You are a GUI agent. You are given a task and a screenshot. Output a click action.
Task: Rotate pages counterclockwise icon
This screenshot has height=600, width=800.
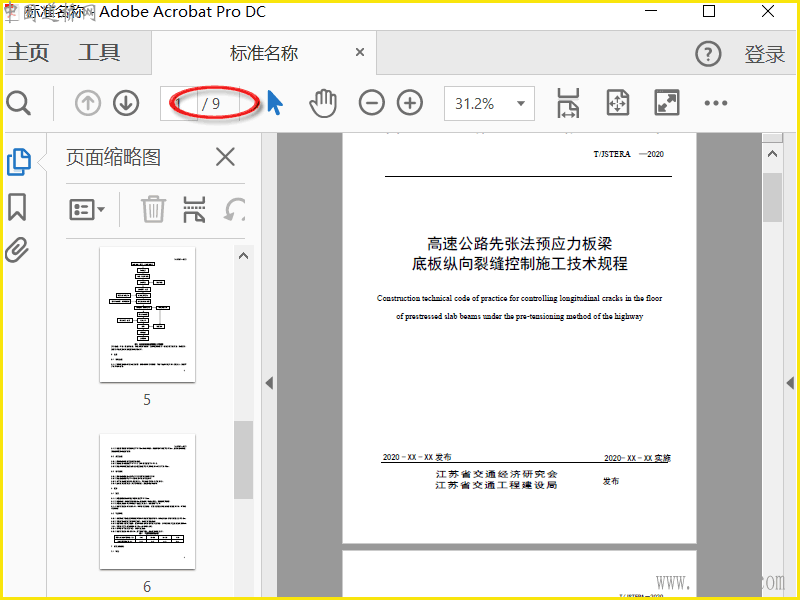coord(234,210)
